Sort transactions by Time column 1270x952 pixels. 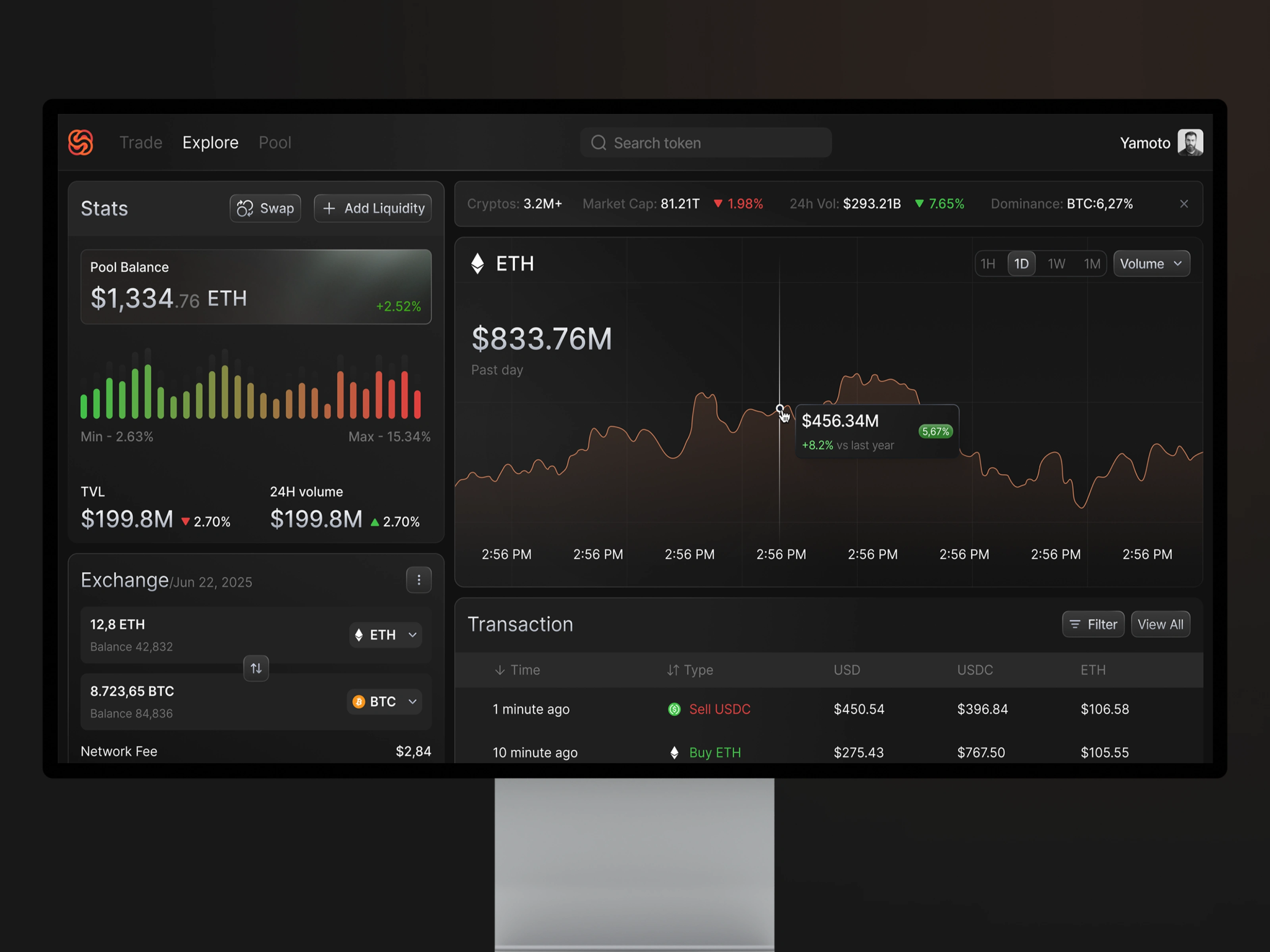coord(517,670)
